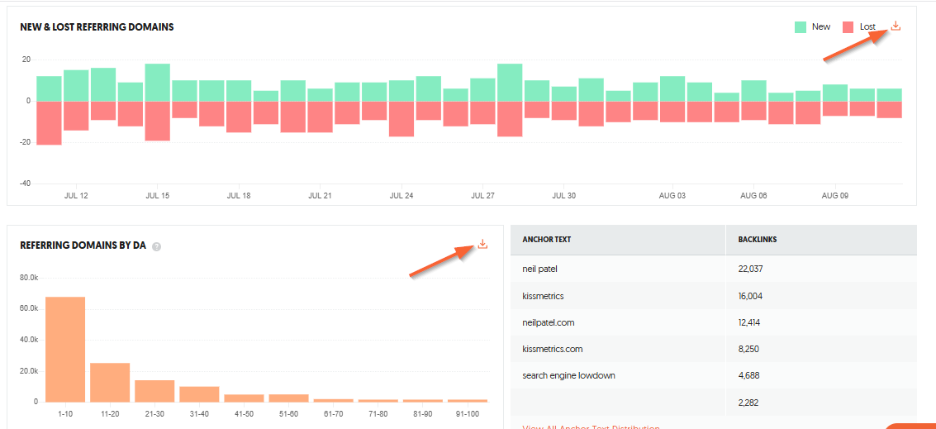Click the Lost legend label
Screen dimensions: 936x429
click(867, 27)
